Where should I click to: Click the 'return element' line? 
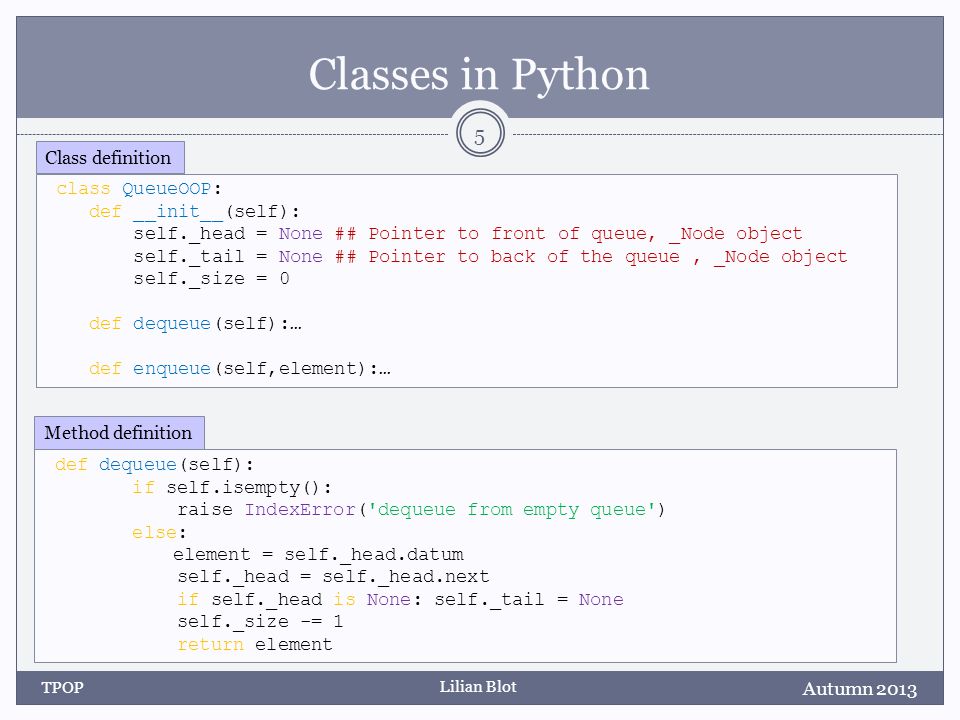[x=255, y=645]
